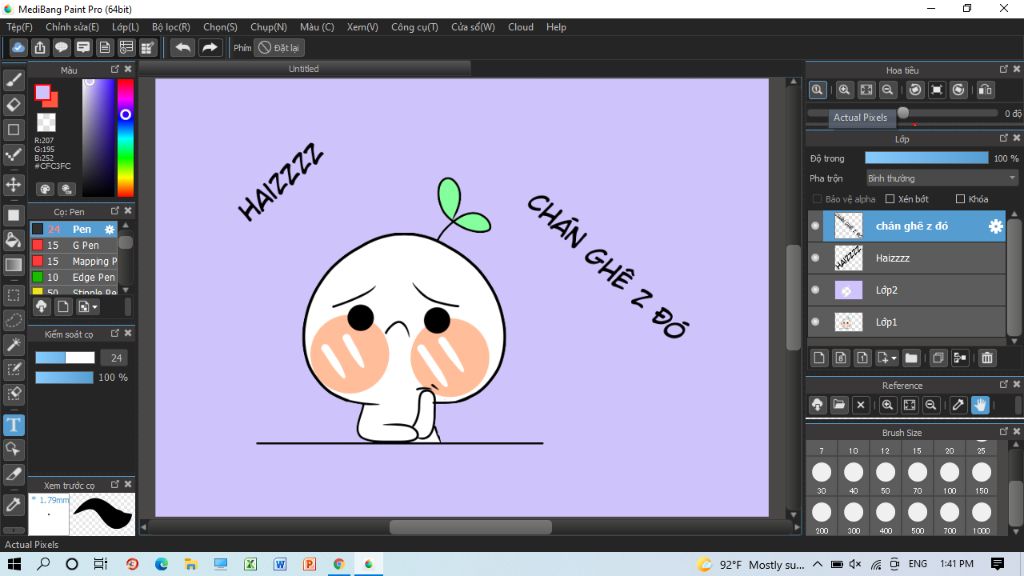Click the transparent color swatch
1024x576 pixels.
tap(46, 122)
